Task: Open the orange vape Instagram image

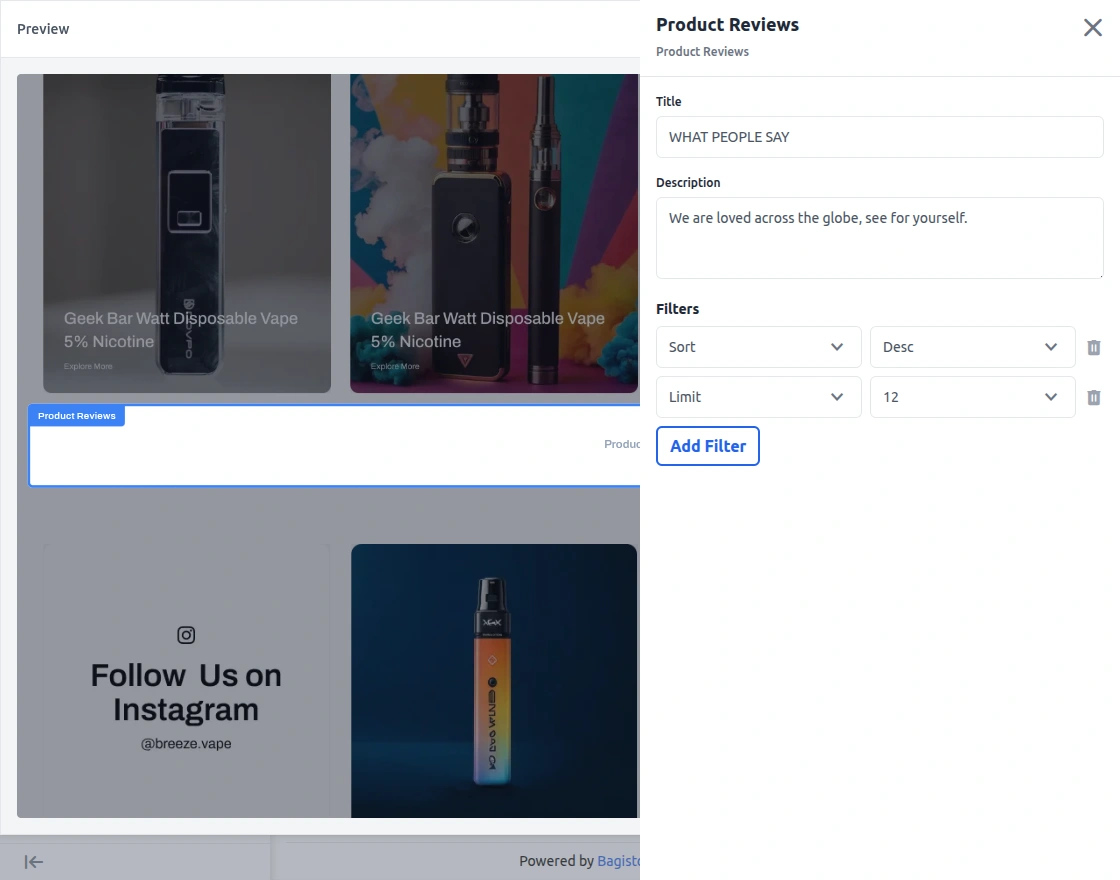Action: point(494,681)
